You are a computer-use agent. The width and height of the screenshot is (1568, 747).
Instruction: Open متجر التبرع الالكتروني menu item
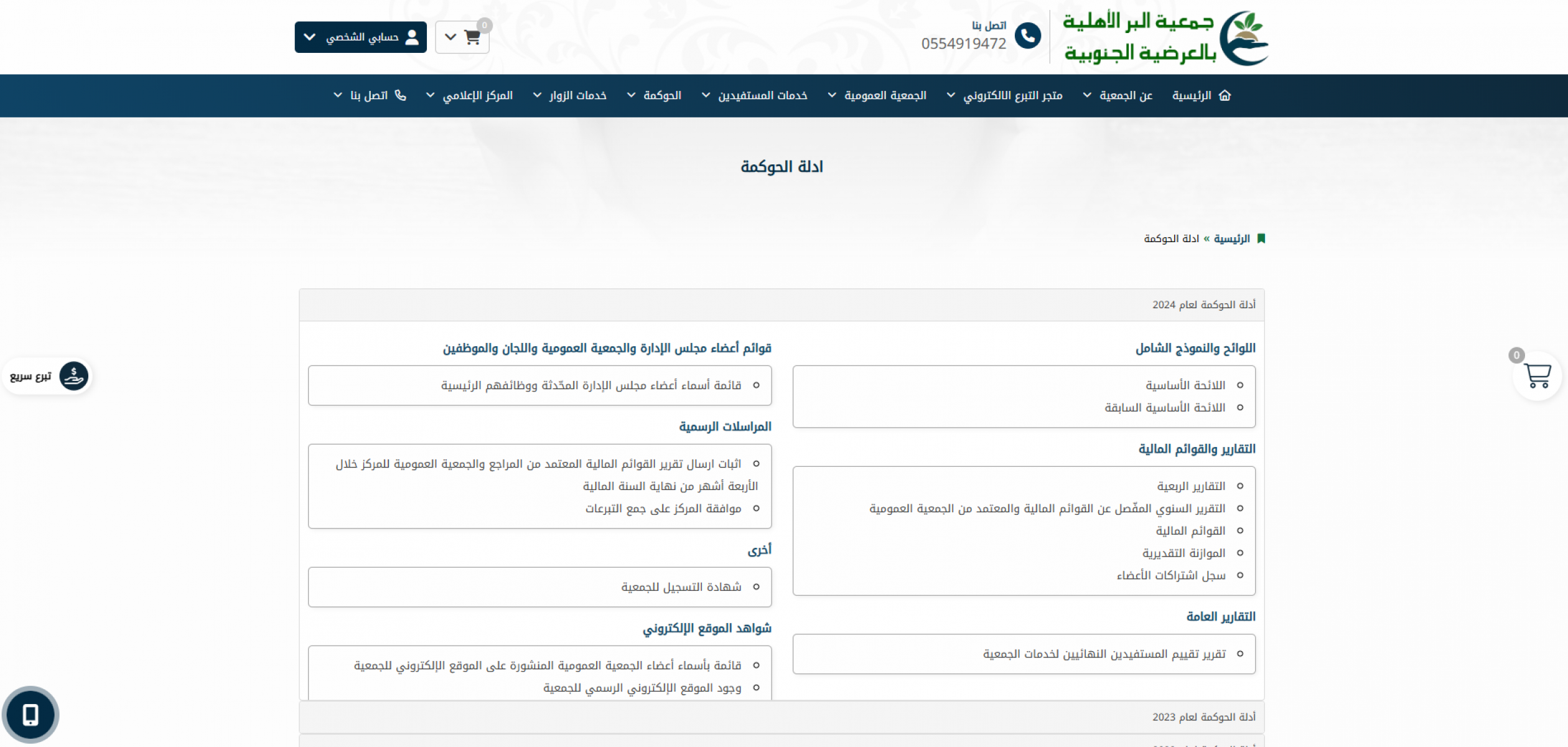point(1012,95)
